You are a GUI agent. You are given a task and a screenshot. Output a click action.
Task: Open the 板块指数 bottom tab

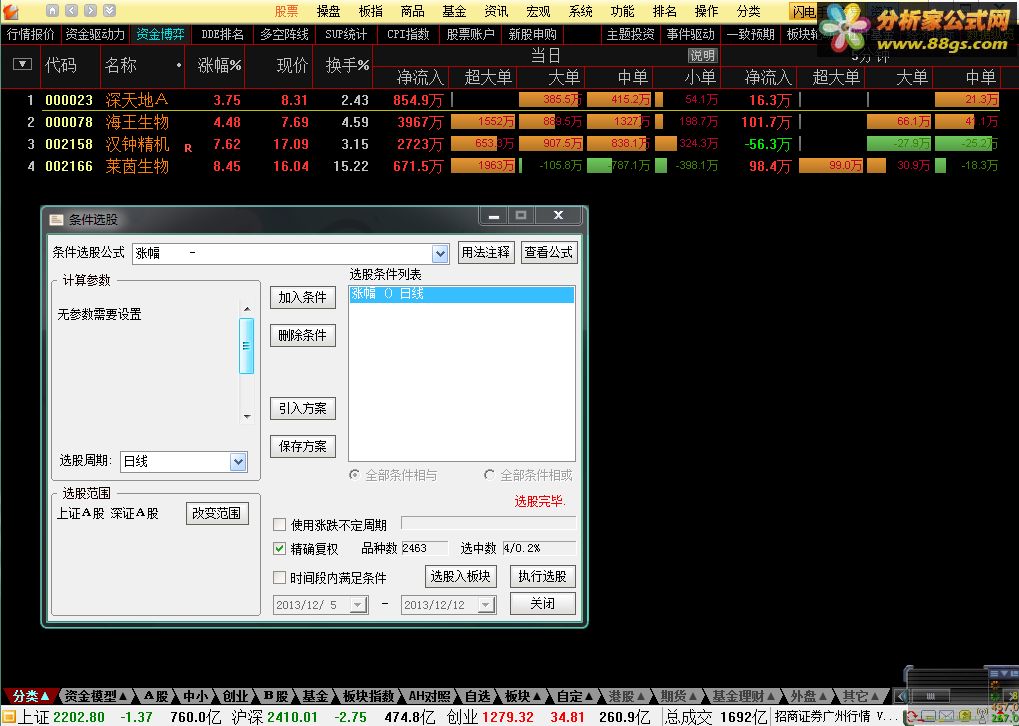pyautogui.click(x=368, y=696)
